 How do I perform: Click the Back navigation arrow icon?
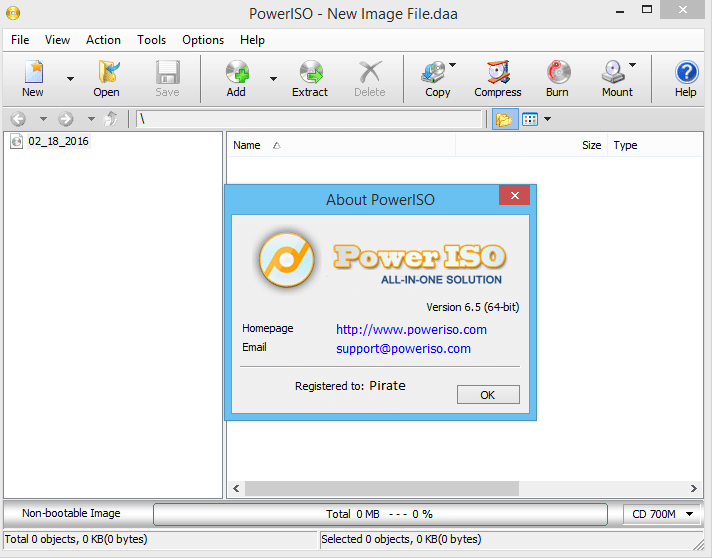[19, 119]
